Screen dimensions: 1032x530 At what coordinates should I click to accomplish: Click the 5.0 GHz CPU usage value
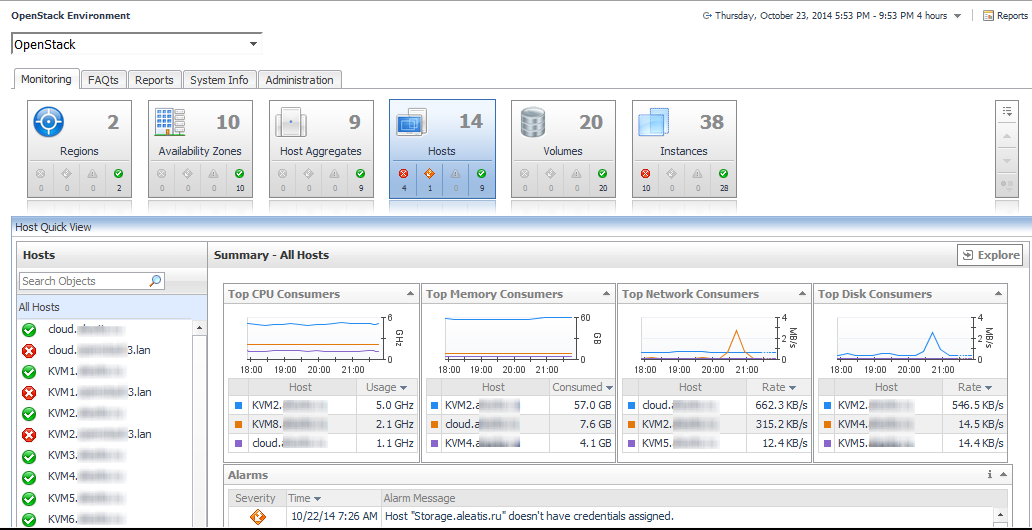pos(395,406)
